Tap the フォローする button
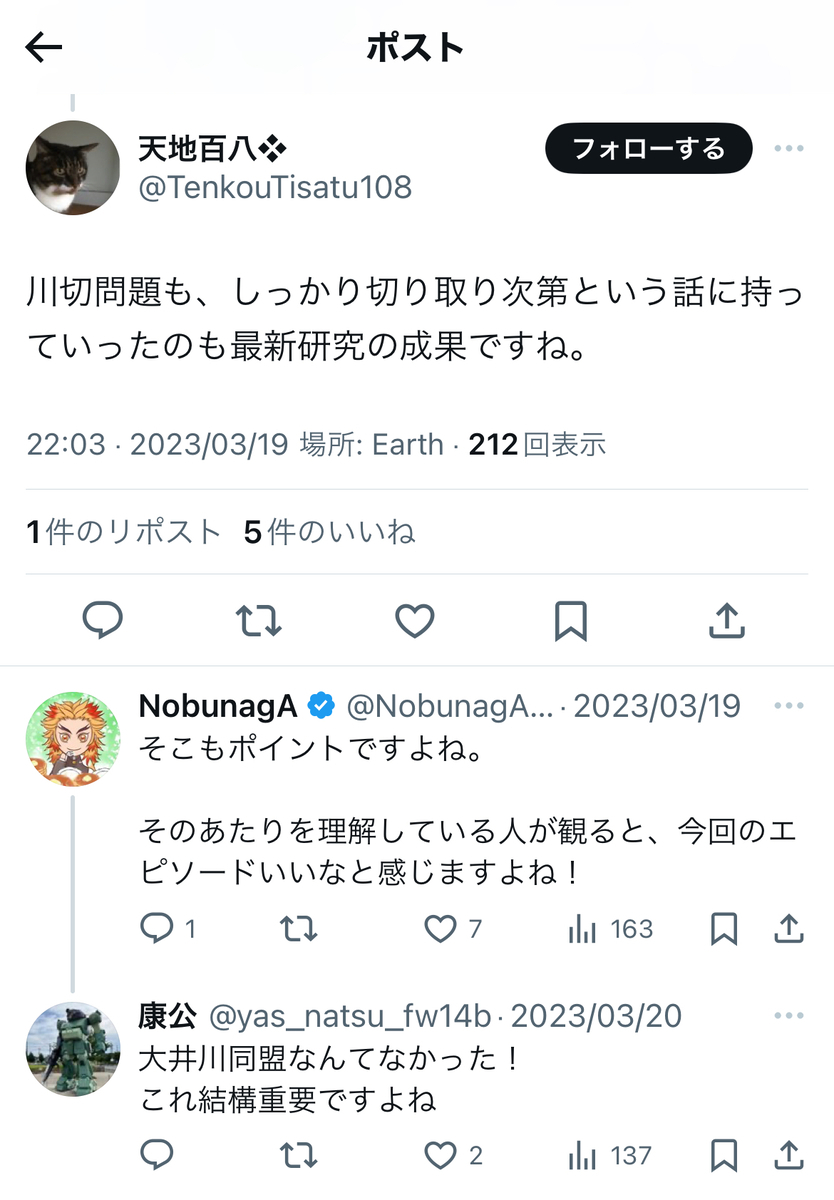The width and height of the screenshot is (834, 1200). click(648, 149)
